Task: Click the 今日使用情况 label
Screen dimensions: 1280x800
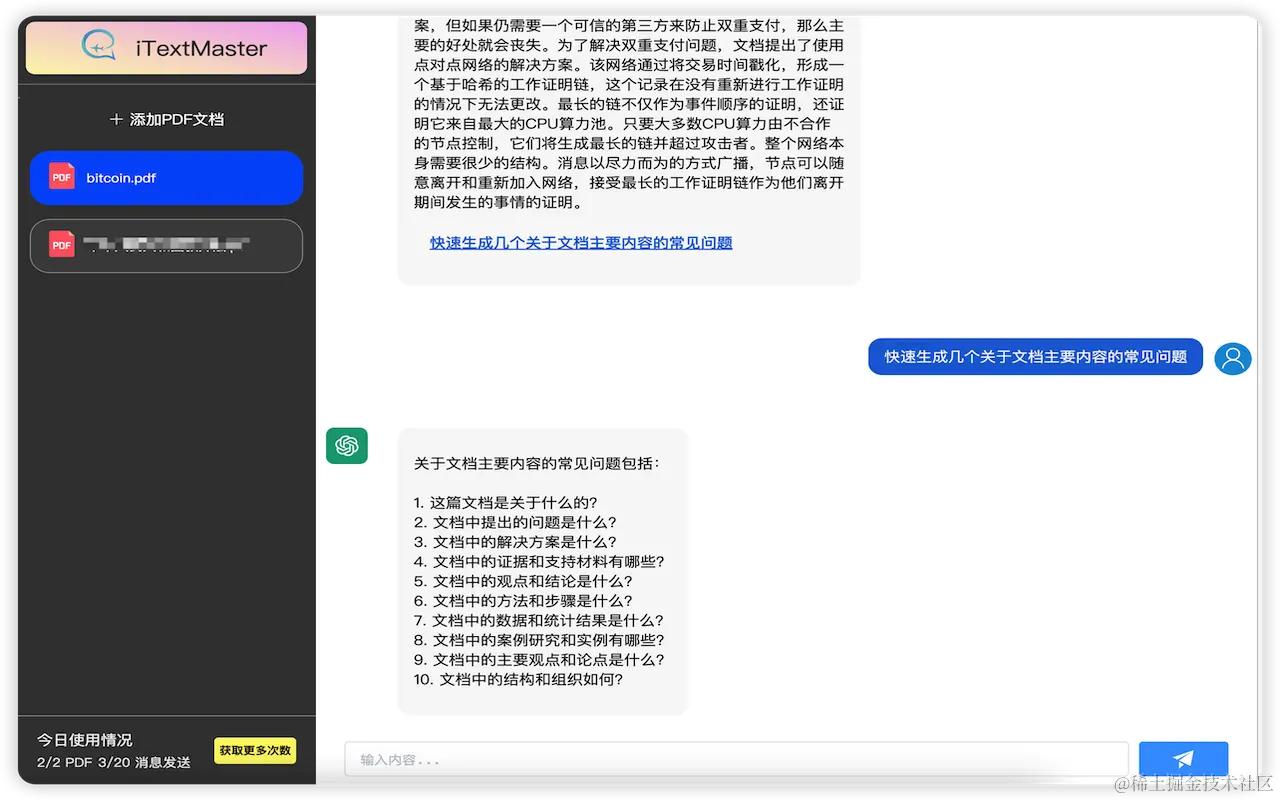Action: click(85, 740)
